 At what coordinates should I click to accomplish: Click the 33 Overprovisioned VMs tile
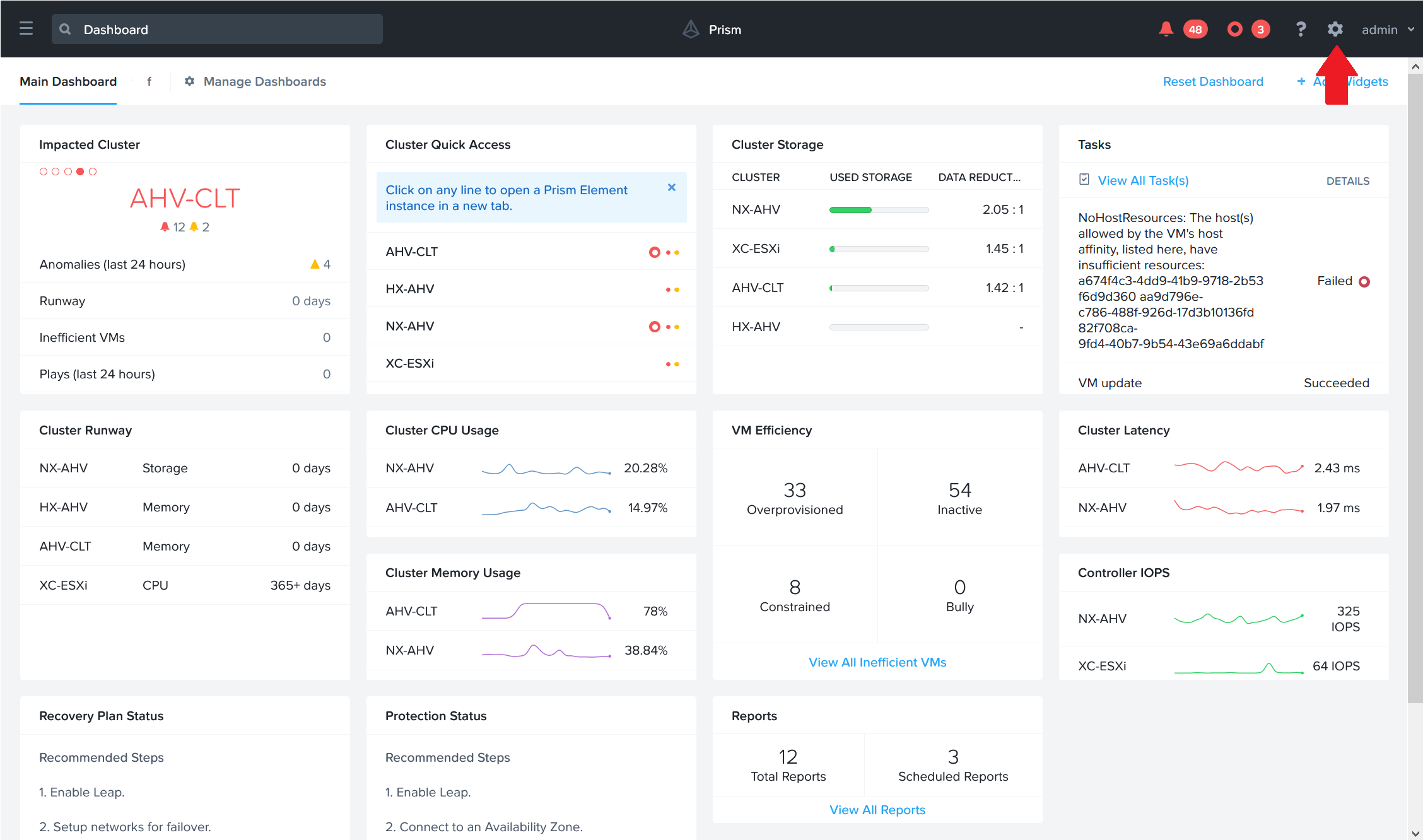pos(795,497)
